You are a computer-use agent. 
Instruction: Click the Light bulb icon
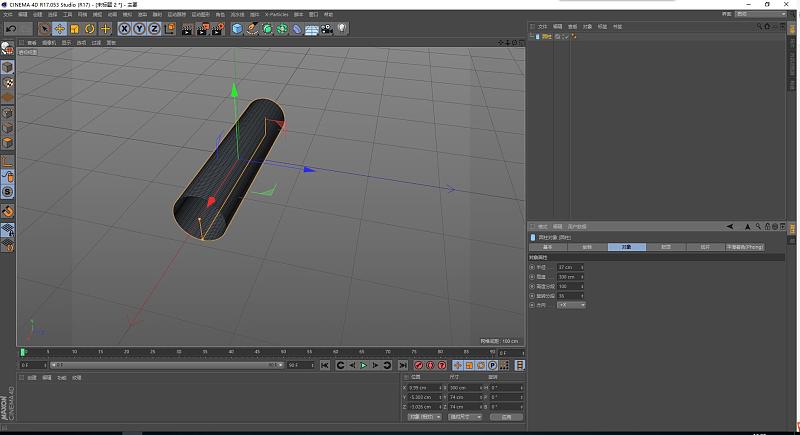[x=342, y=29]
